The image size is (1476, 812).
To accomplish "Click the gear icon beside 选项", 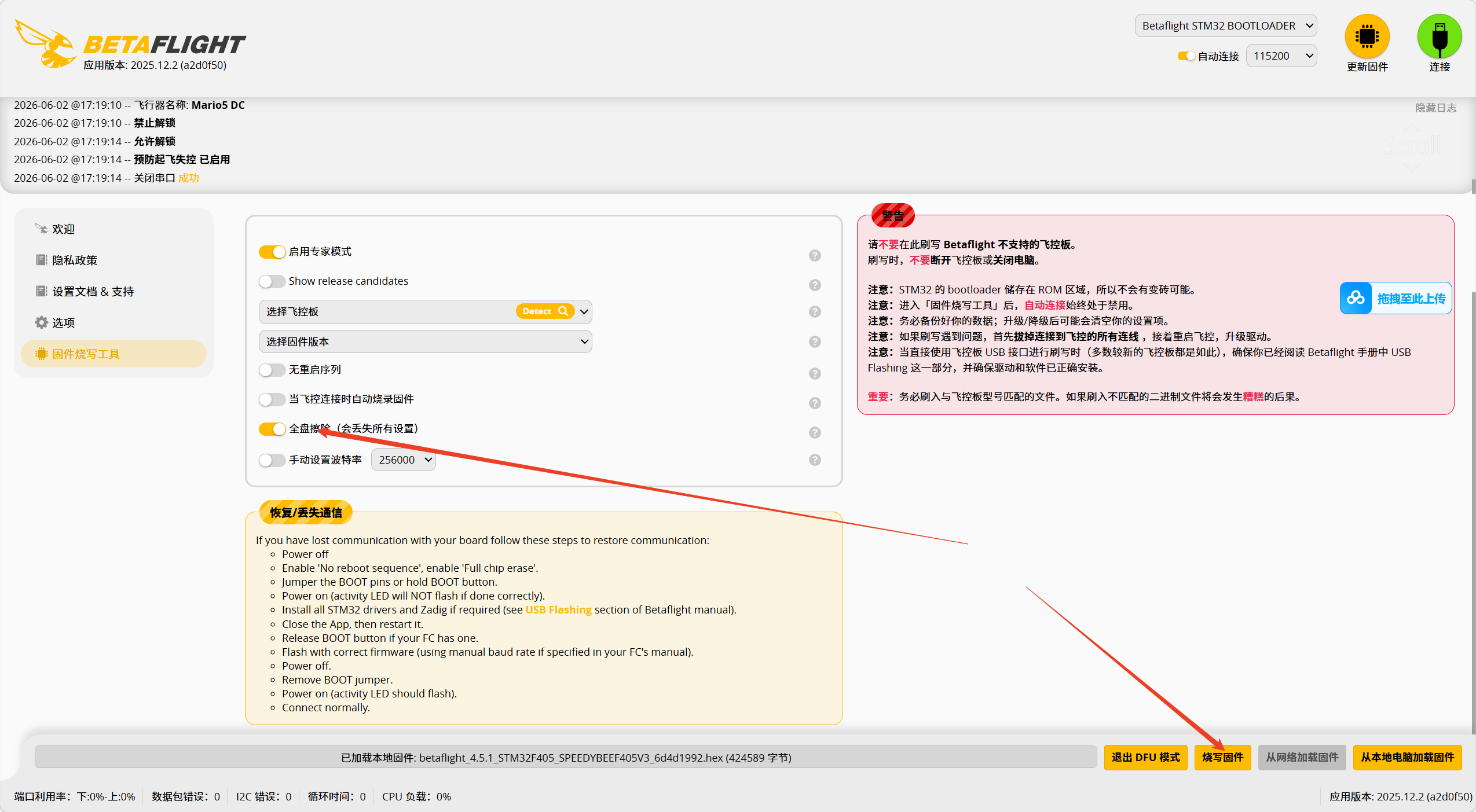I will click(x=41, y=322).
